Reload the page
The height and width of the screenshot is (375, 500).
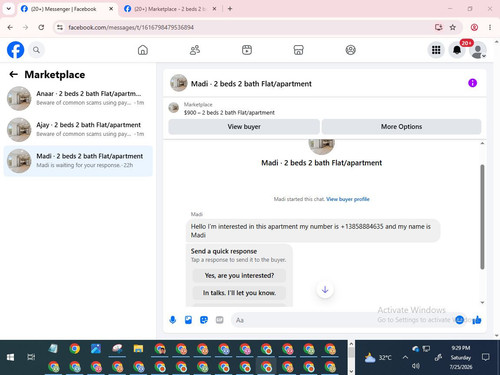point(41,27)
